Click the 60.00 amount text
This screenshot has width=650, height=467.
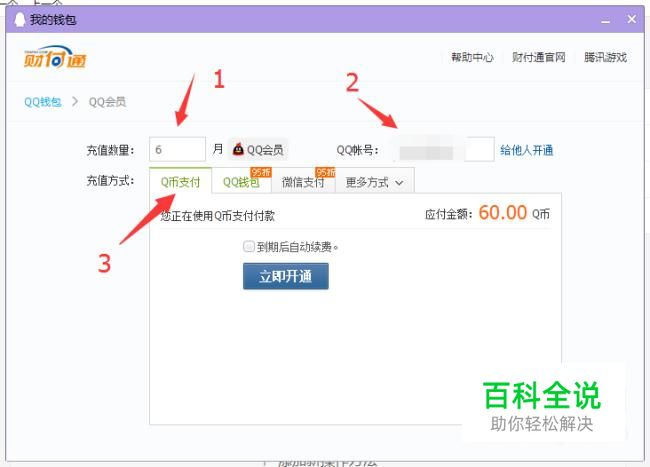503,213
